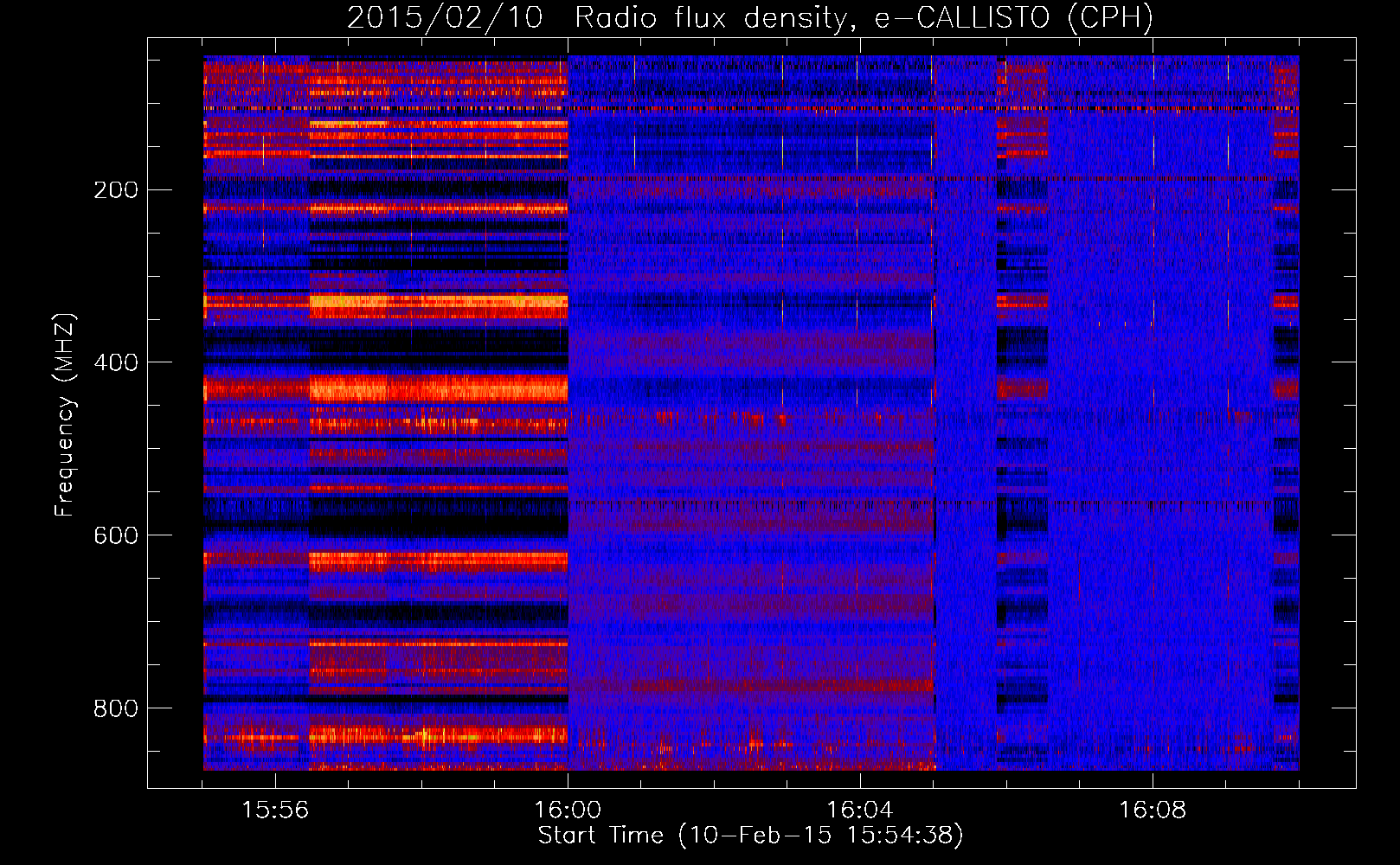Click the 15:56 time tick label
1400x865 pixels.
(275, 811)
